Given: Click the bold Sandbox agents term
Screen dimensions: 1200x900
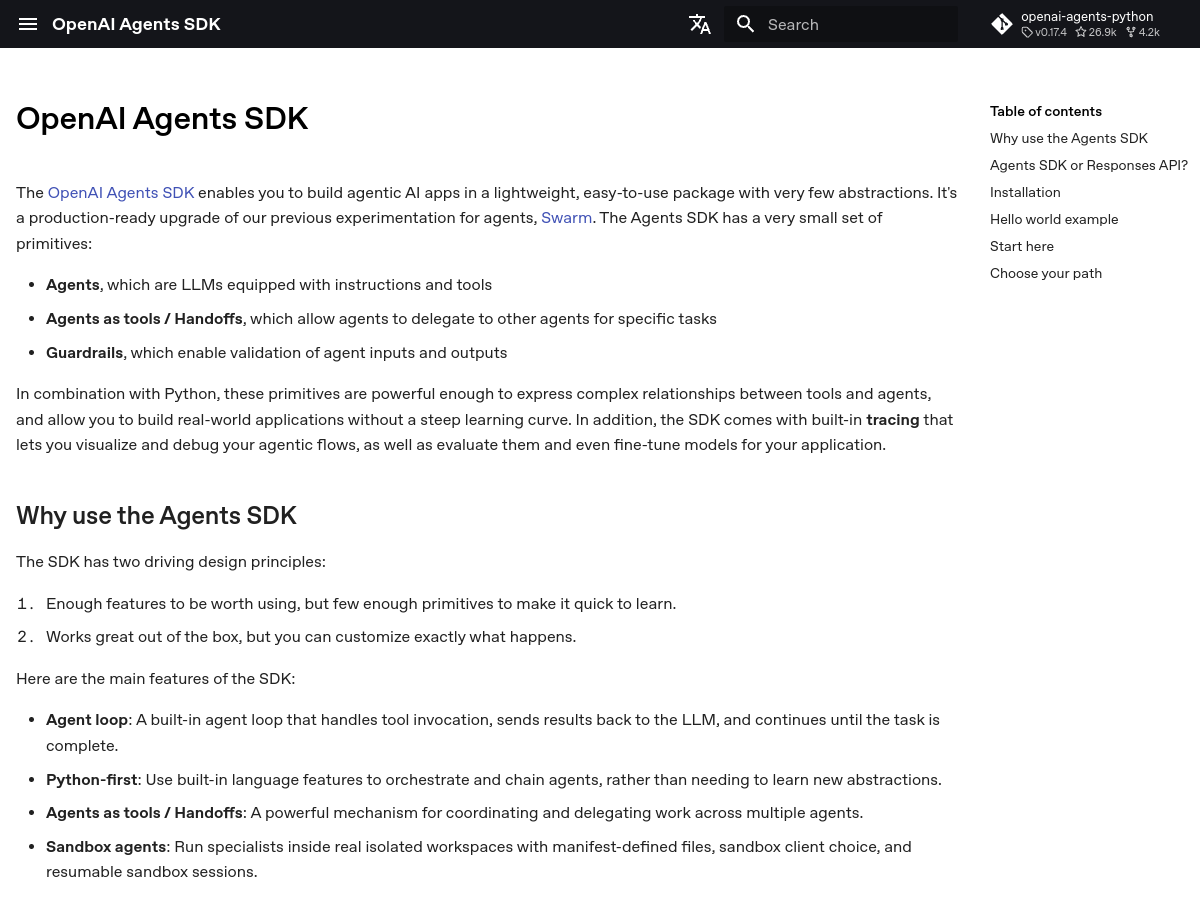Looking at the screenshot, I should click(106, 847).
